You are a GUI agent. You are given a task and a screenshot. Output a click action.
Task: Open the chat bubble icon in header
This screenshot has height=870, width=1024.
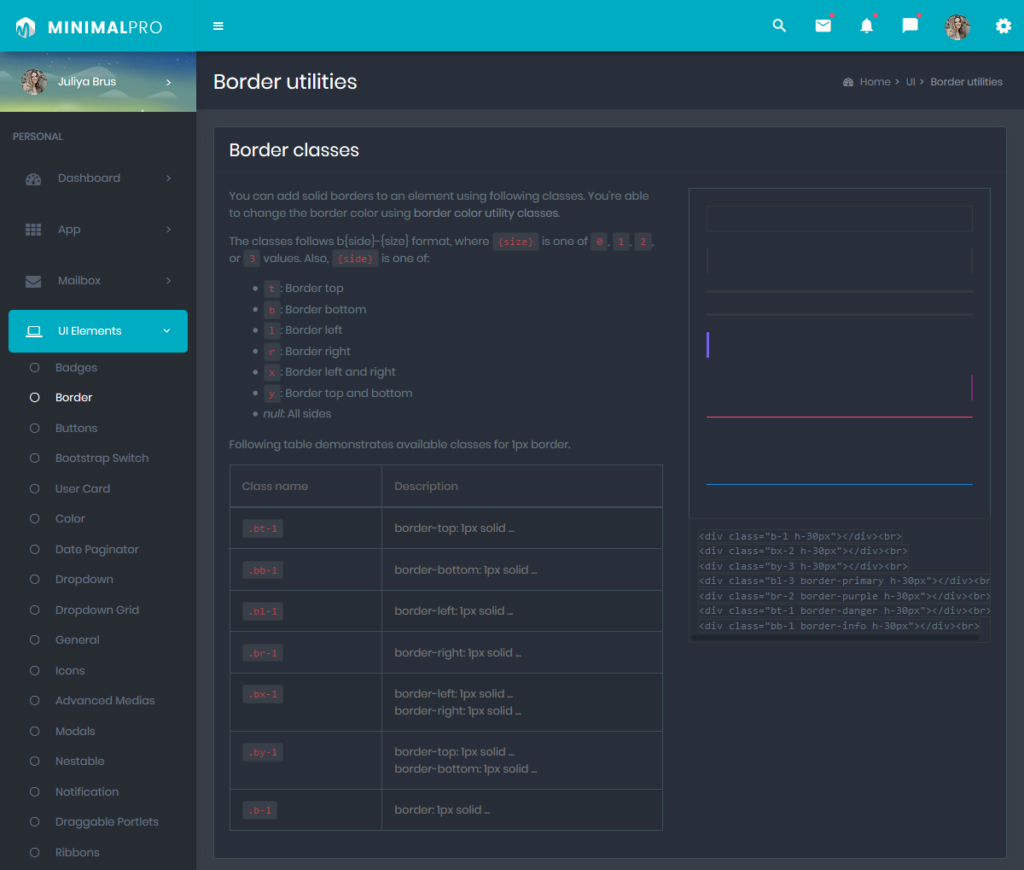[x=910, y=25]
